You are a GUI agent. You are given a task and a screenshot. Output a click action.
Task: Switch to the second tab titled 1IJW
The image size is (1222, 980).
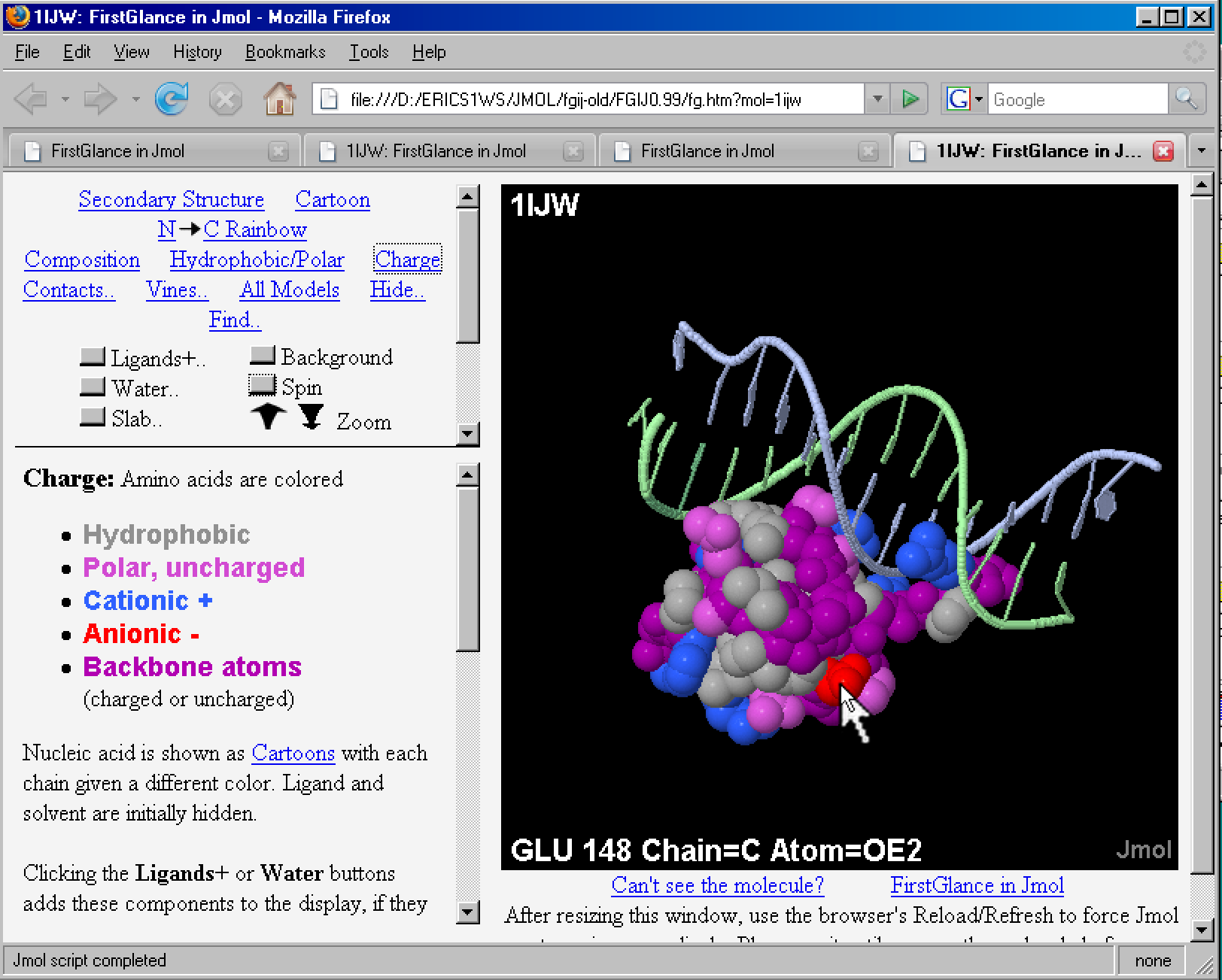tap(449, 151)
